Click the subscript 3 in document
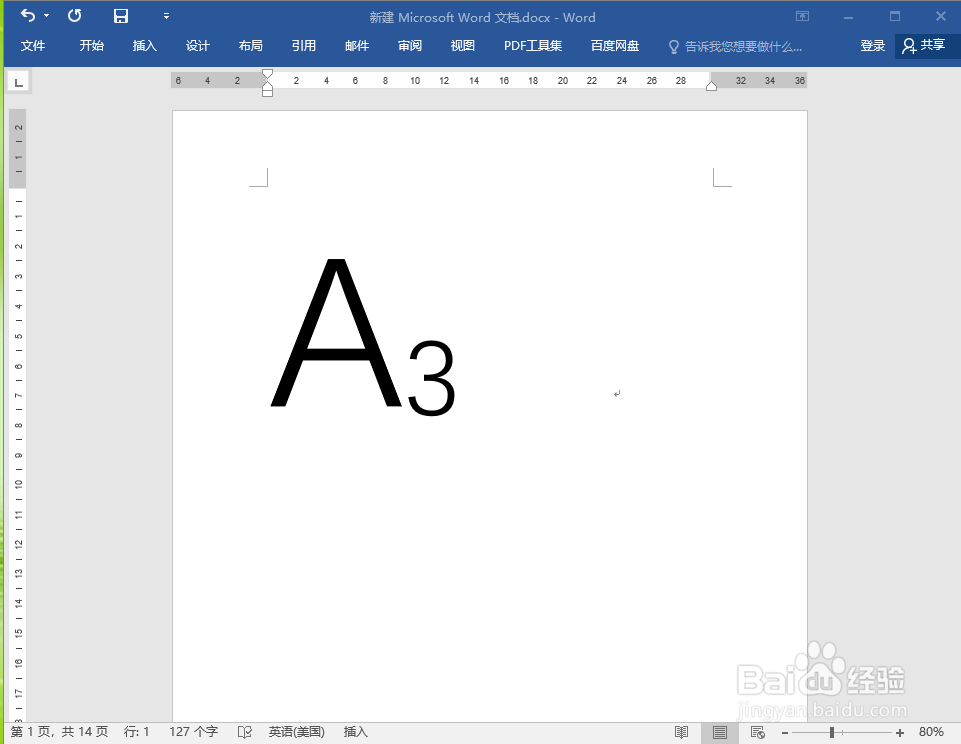The height and width of the screenshot is (744, 961). (x=431, y=378)
